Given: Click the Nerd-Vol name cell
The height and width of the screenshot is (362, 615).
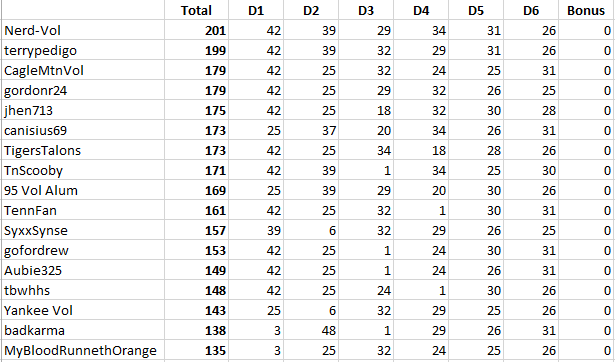Looking at the screenshot, I should [x=83, y=30].
